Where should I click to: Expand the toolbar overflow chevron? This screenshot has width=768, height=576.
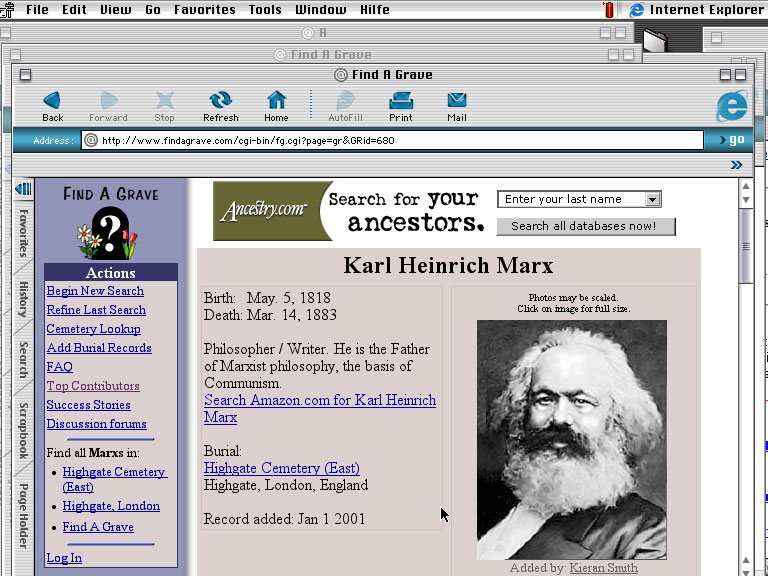[737, 165]
